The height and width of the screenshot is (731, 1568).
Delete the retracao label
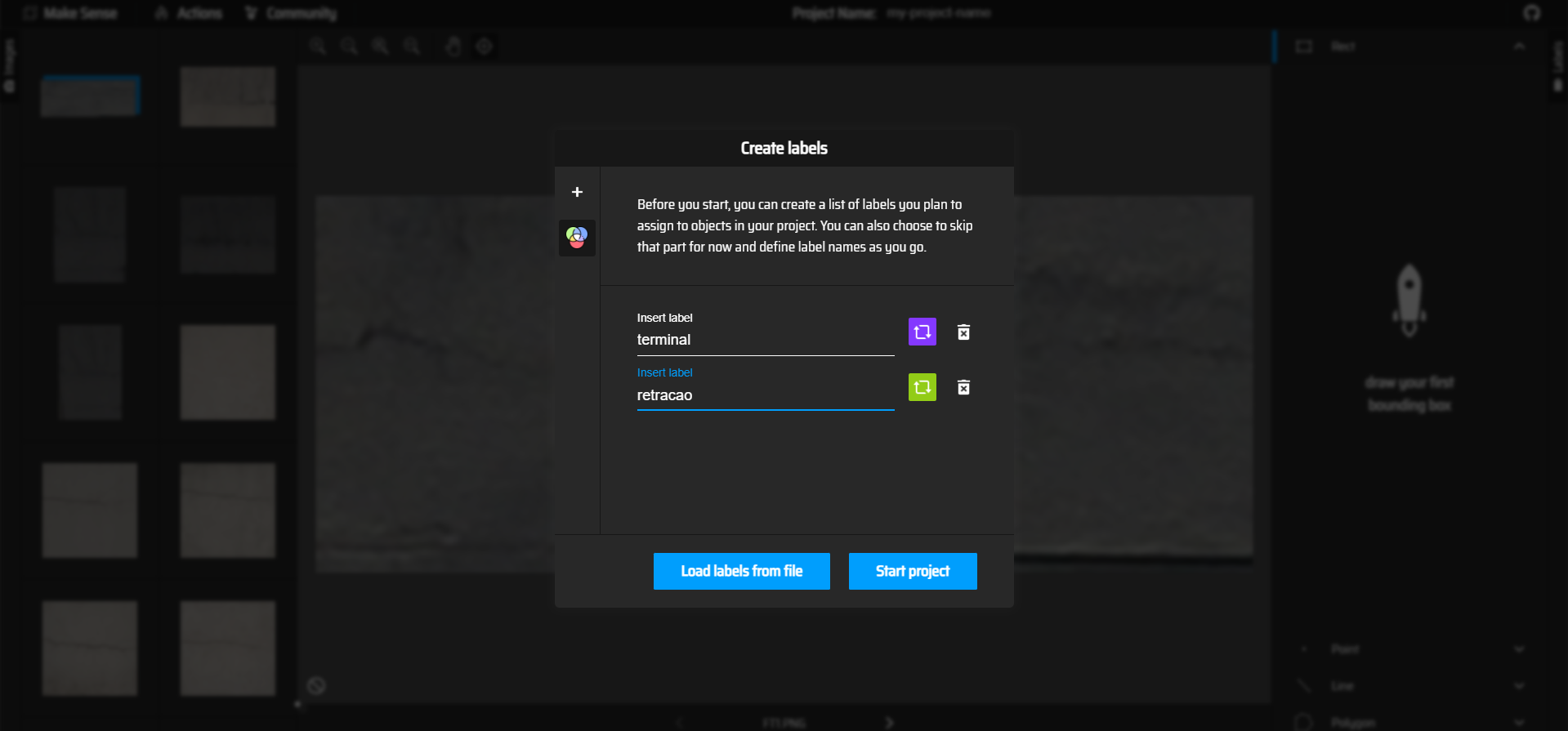[964, 387]
